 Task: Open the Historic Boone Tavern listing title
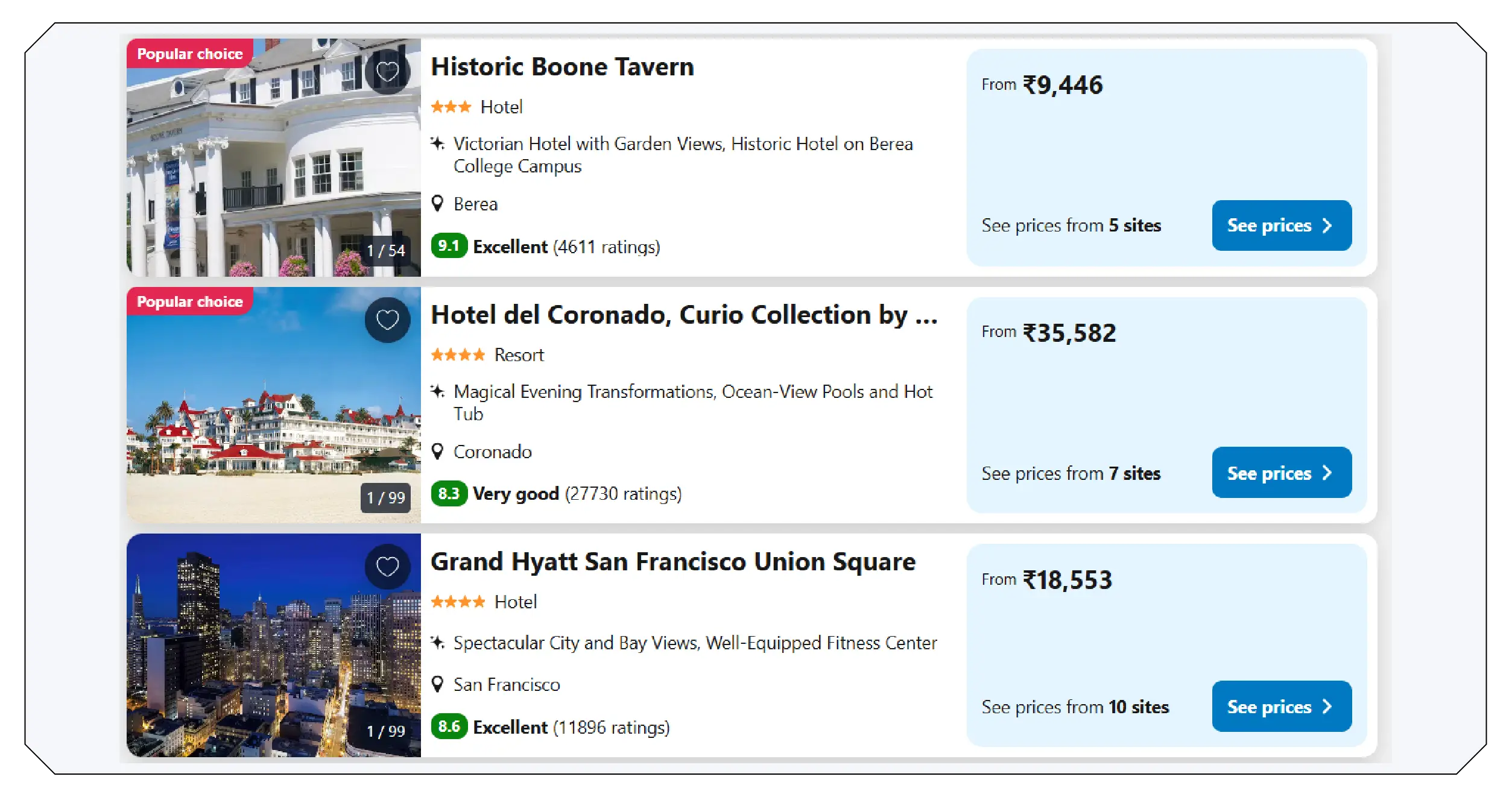562,67
